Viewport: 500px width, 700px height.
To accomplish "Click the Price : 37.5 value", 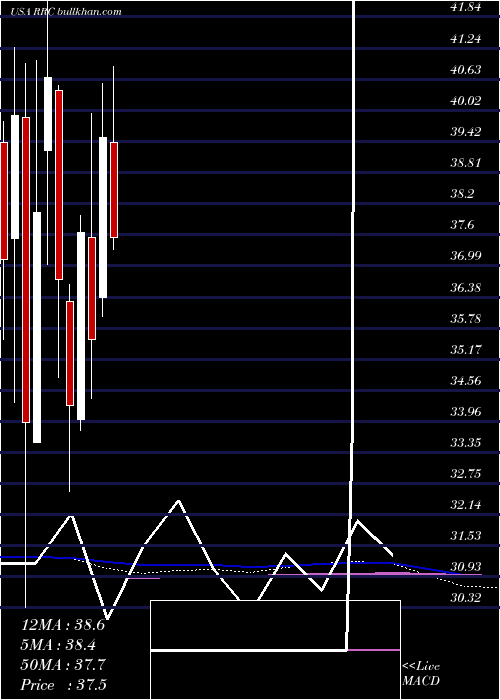I will 63,685.
